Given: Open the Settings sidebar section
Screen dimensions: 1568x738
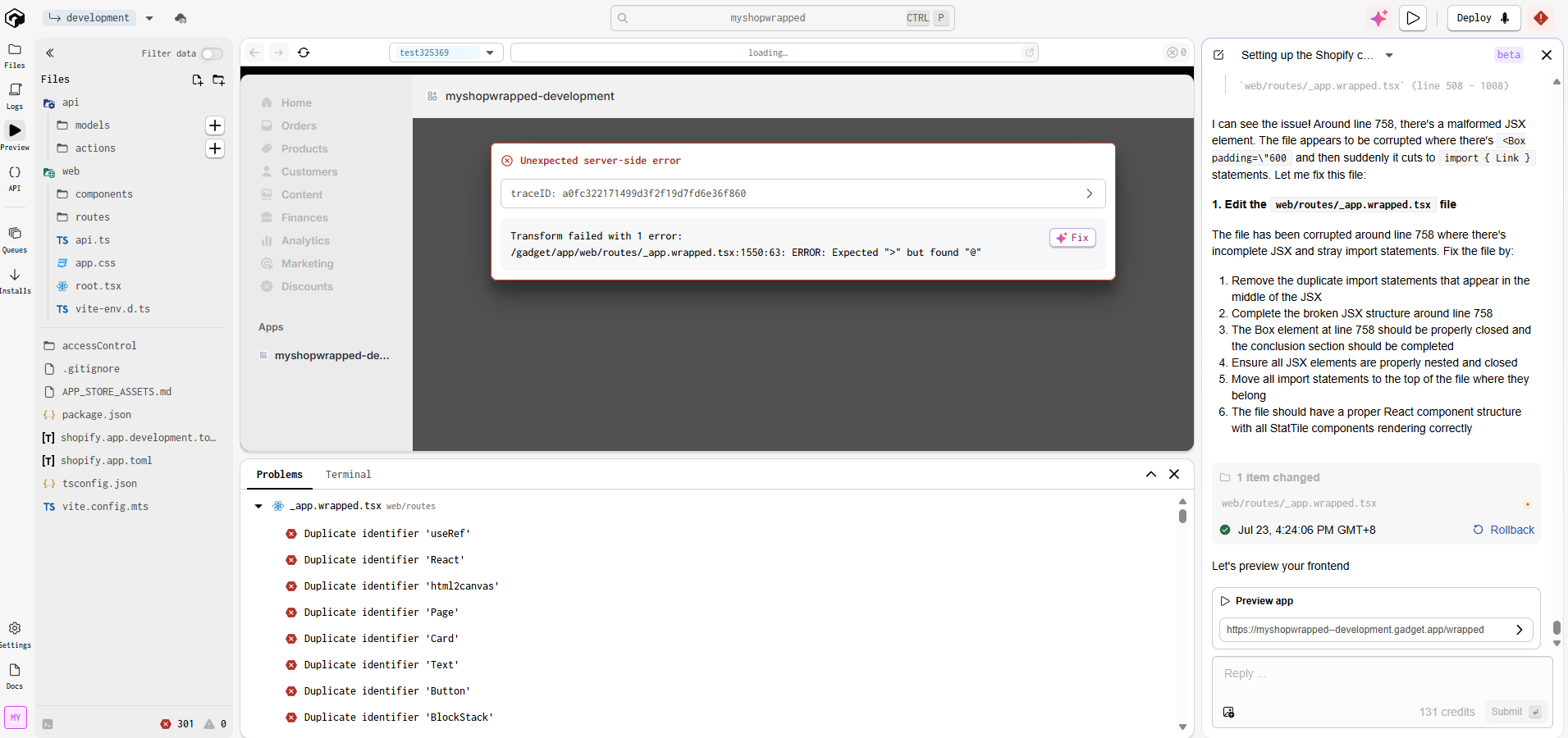Looking at the screenshot, I should (x=15, y=635).
